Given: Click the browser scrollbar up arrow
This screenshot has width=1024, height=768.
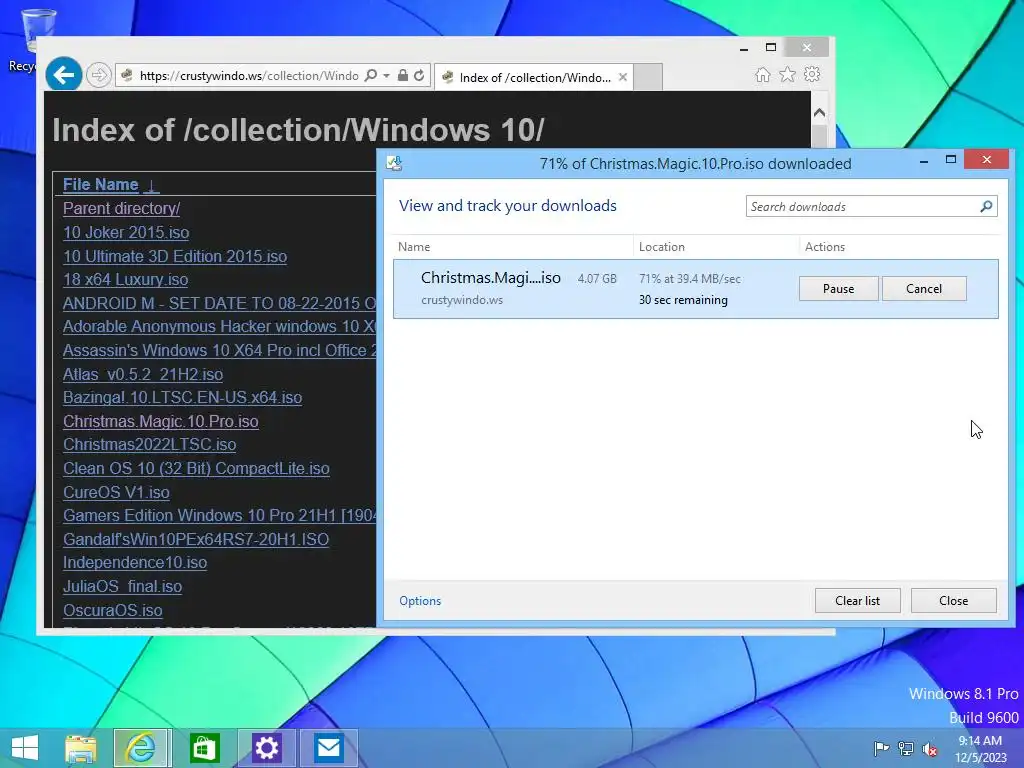Looking at the screenshot, I should coord(820,112).
